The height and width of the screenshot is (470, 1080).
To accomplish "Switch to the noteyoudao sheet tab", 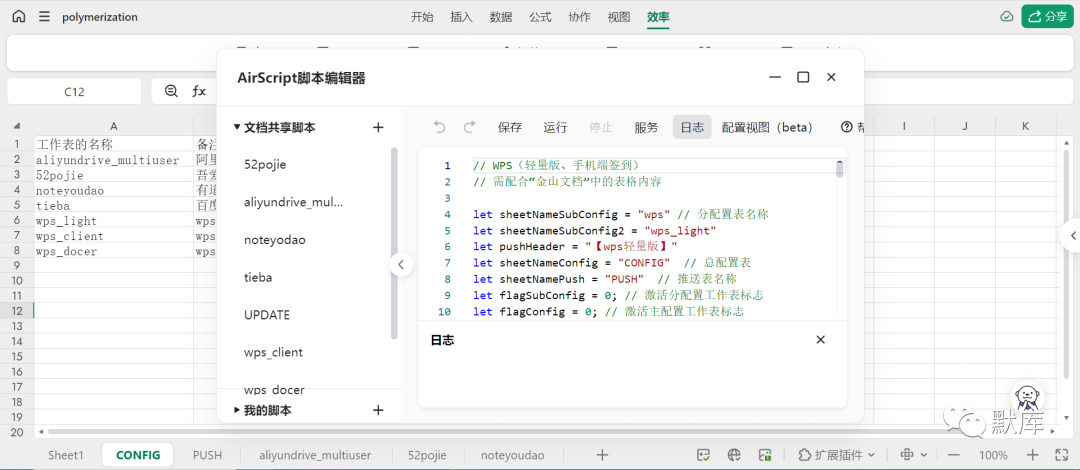I will click(512, 455).
